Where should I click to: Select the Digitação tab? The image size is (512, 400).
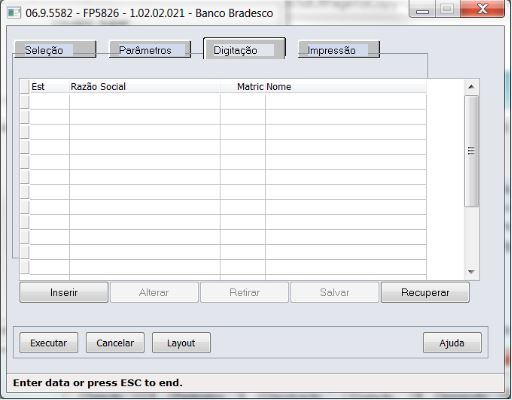244,49
